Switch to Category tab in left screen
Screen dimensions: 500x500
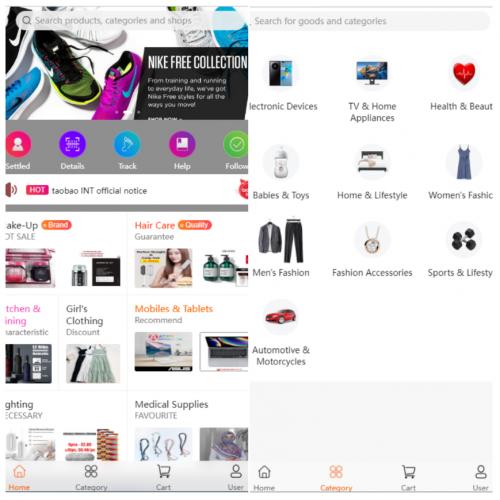[91, 478]
